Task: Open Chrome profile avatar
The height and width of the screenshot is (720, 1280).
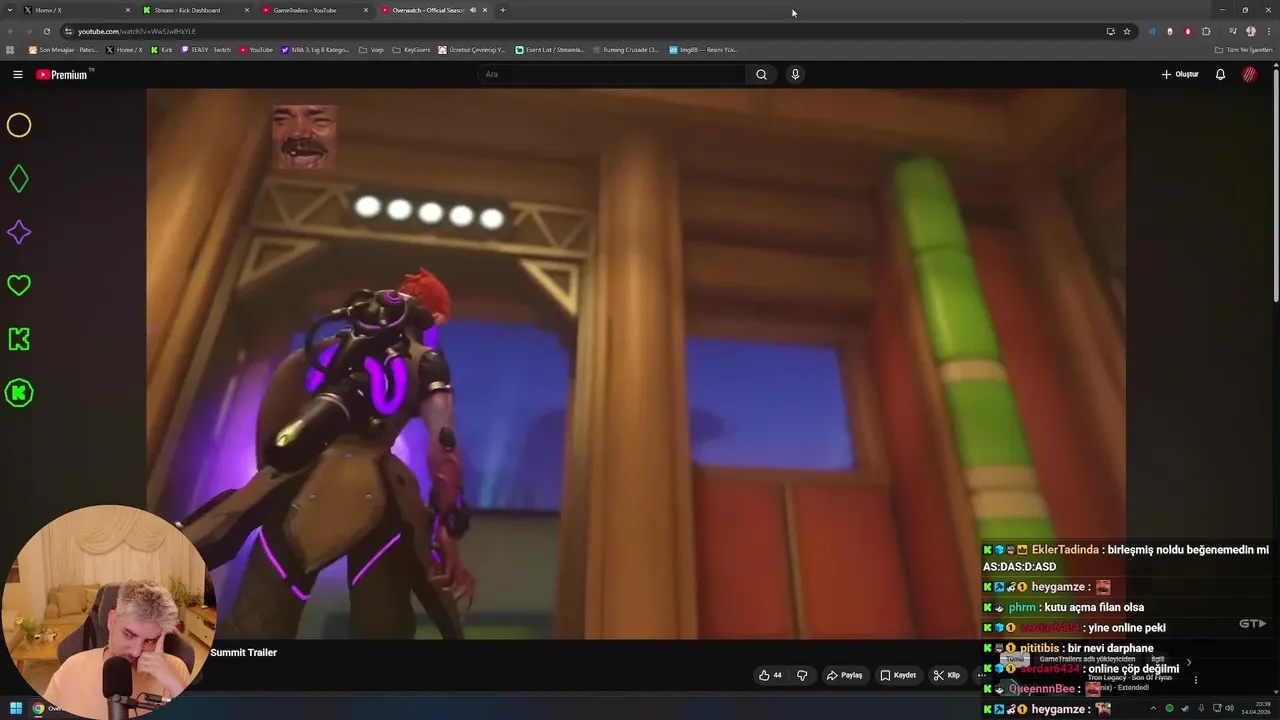Action: pyautogui.click(x=1251, y=31)
